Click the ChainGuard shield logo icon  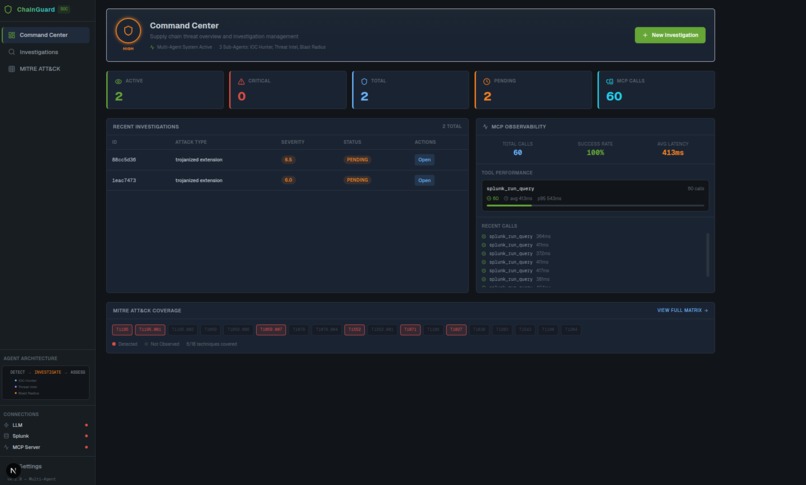(8, 9)
